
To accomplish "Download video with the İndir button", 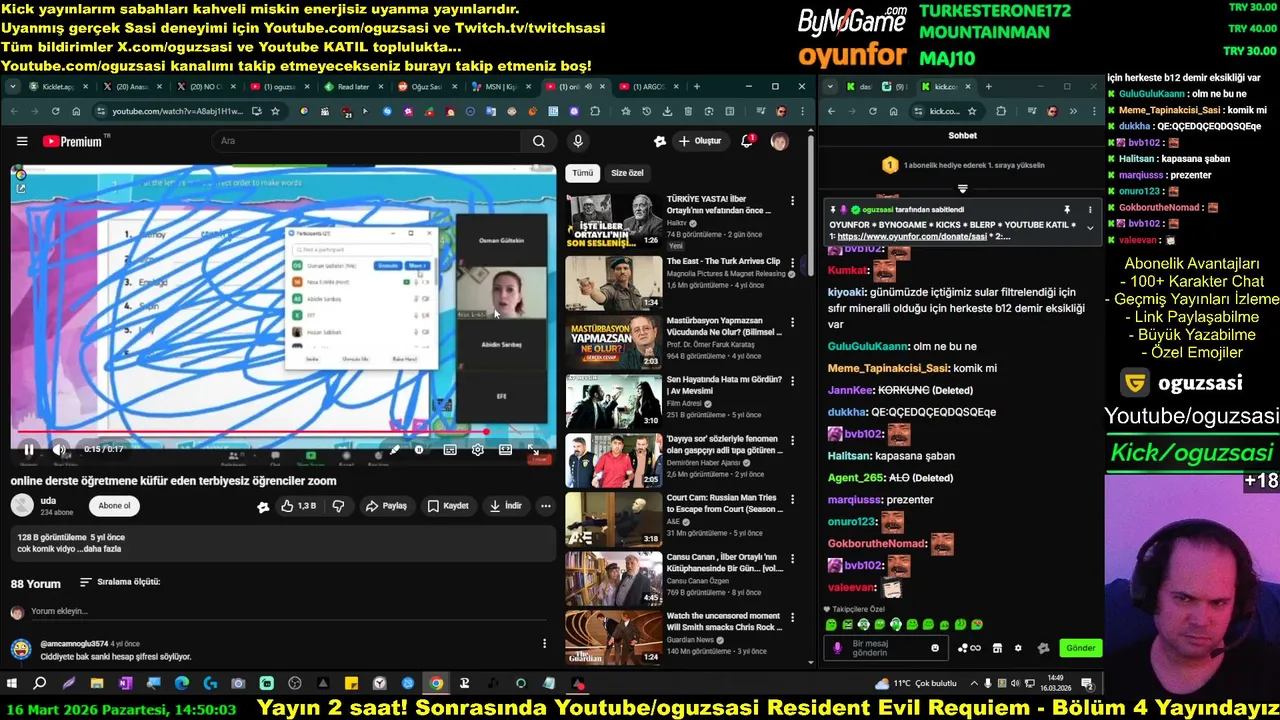I will (505, 506).
